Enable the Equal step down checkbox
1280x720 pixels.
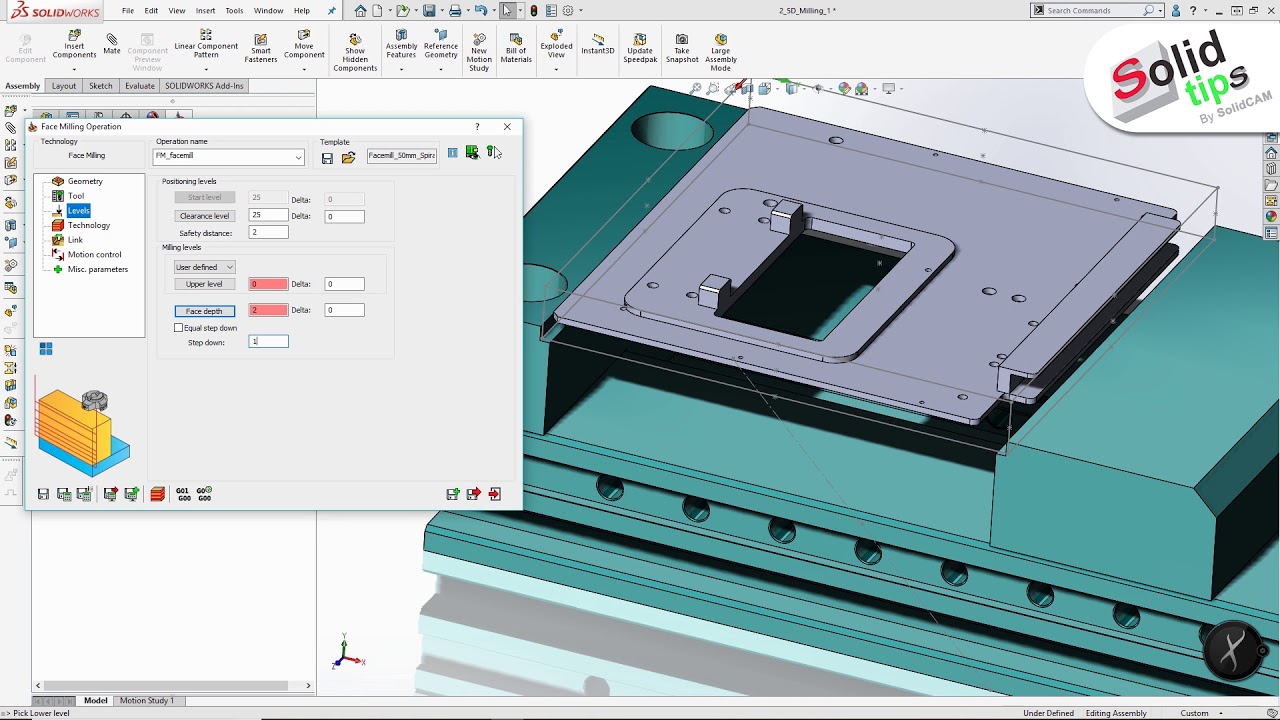tap(179, 328)
